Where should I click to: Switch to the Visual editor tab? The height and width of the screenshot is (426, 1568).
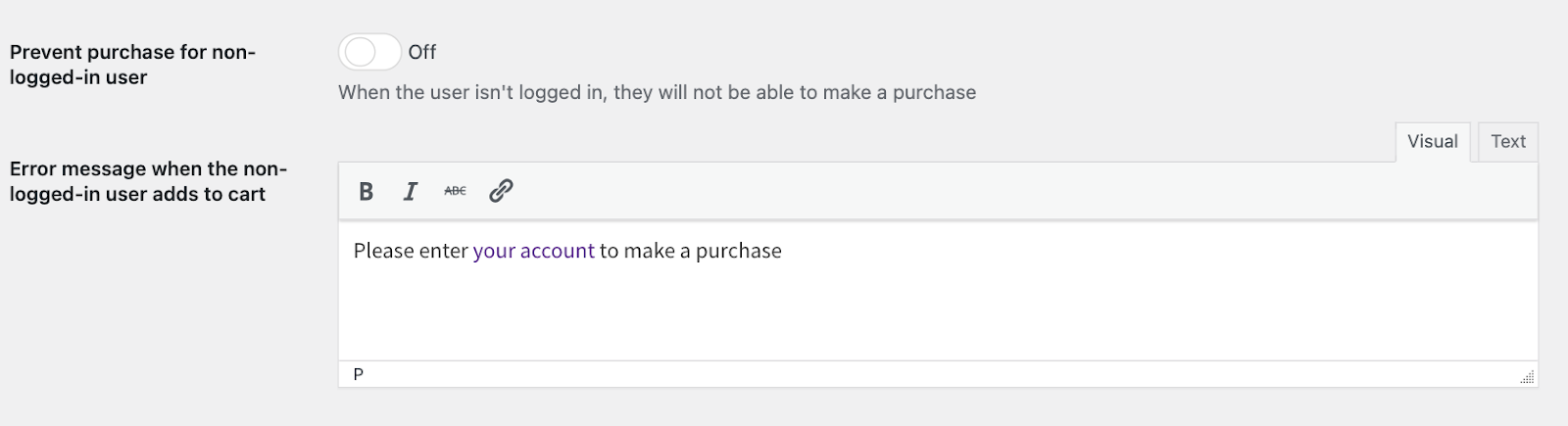click(1433, 142)
